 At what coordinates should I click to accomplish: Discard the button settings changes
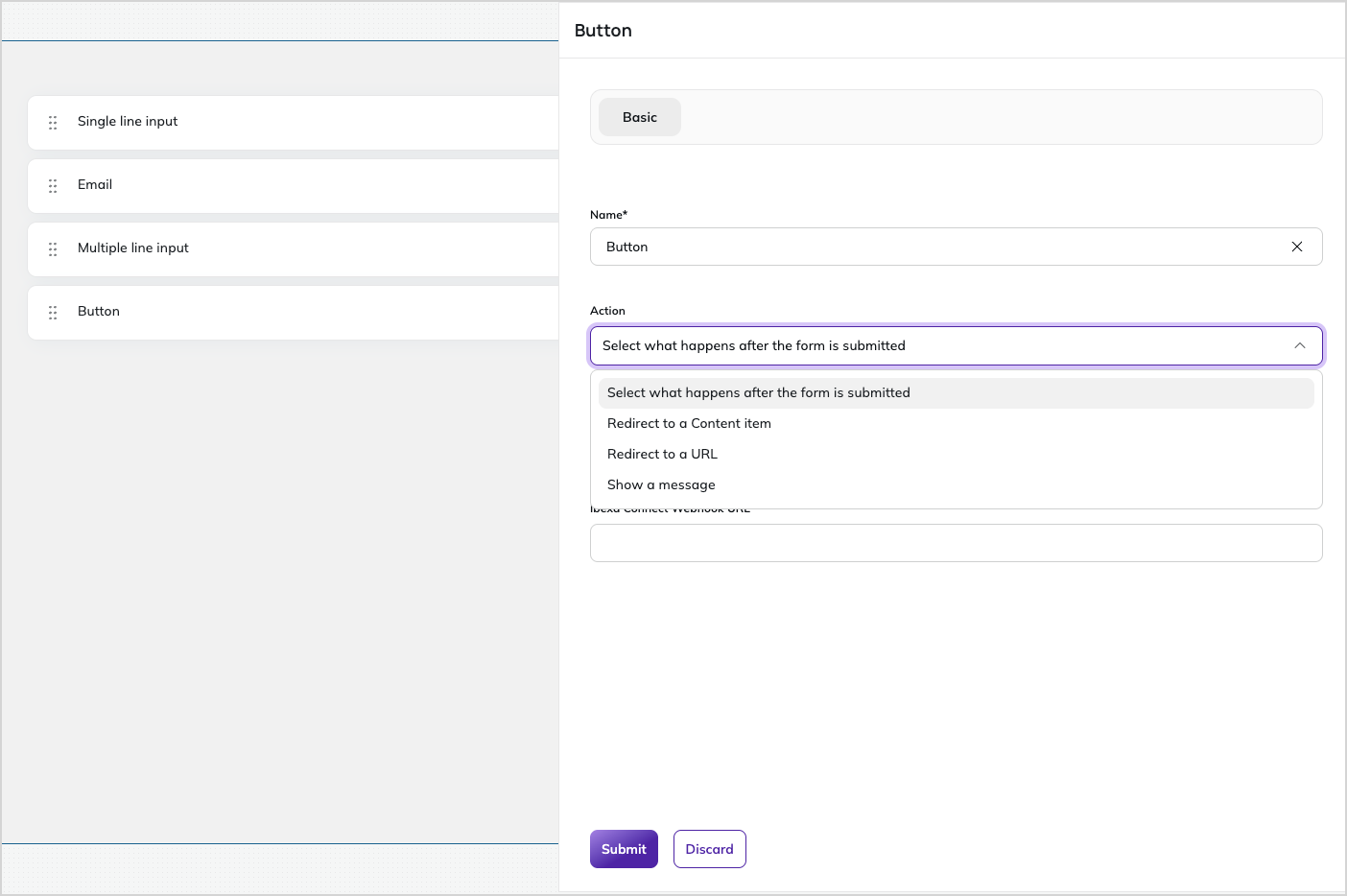[x=710, y=849]
